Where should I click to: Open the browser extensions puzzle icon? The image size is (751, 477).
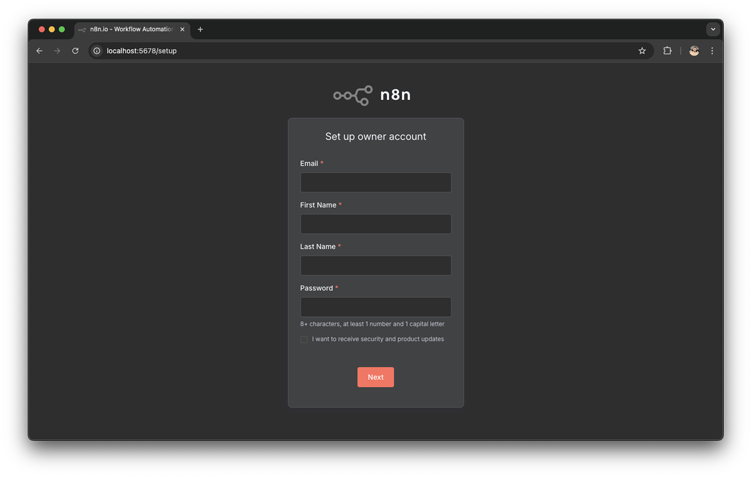point(667,51)
